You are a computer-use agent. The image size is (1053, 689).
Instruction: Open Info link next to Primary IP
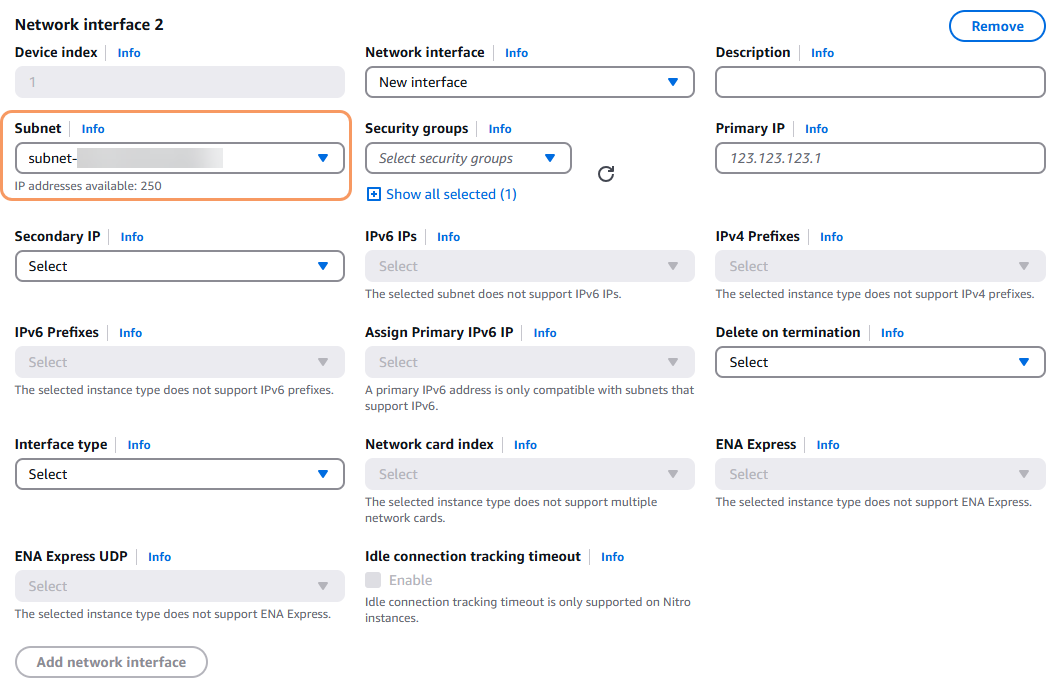pos(816,129)
